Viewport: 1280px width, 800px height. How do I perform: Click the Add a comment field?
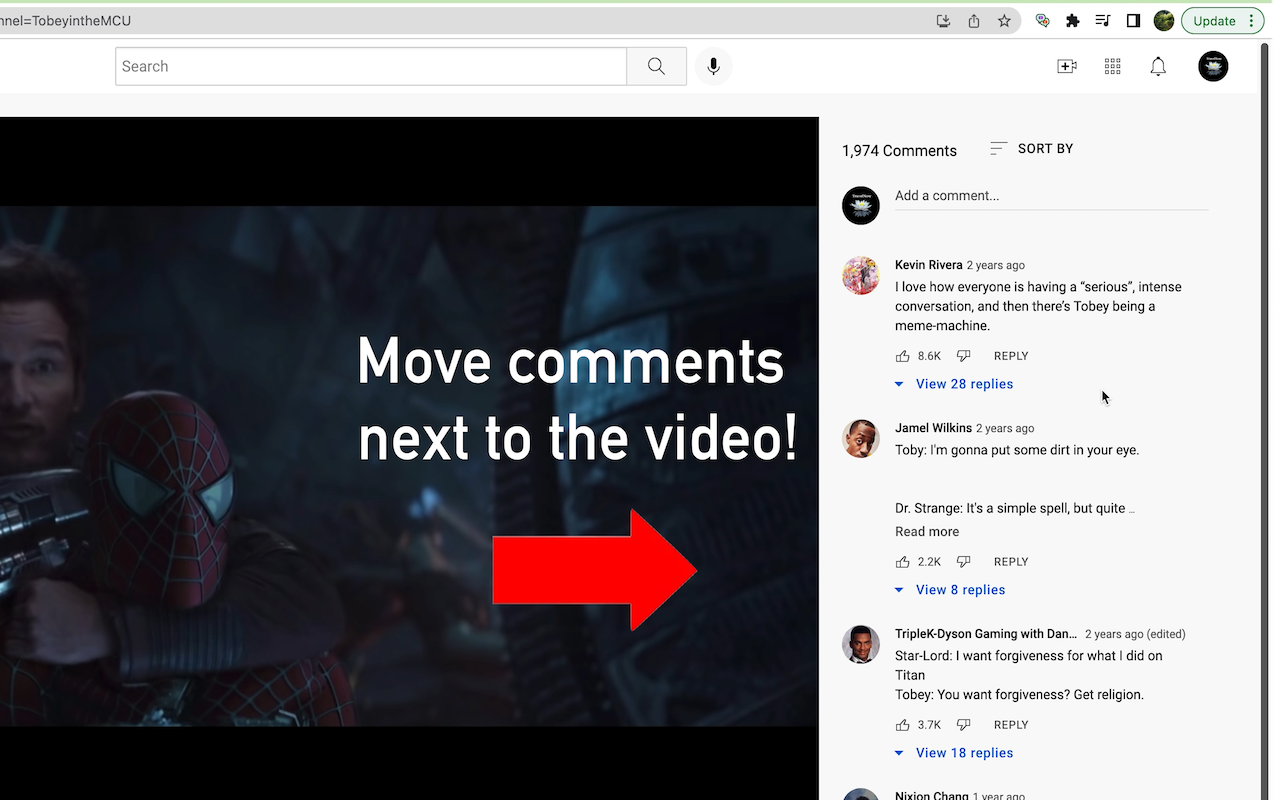click(x=1051, y=196)
